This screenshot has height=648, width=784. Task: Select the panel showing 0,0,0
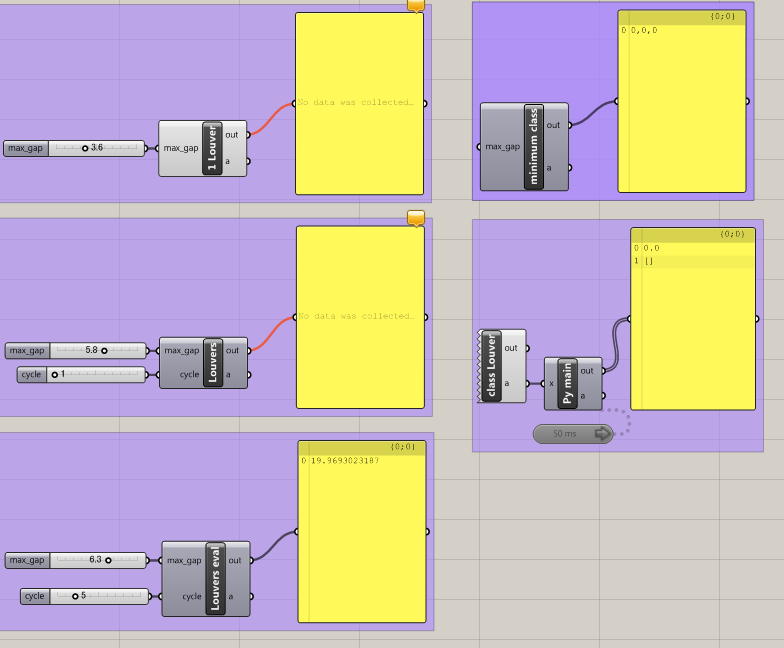[x=681, y=105]
